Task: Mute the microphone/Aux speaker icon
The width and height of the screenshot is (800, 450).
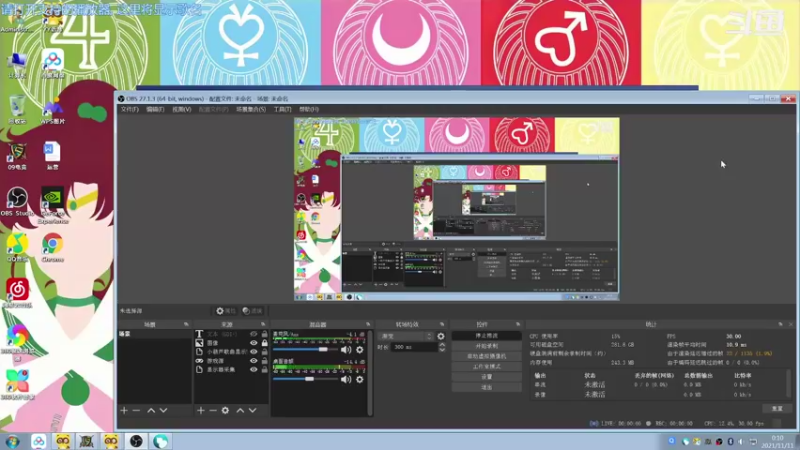Action: click(346, 349)
